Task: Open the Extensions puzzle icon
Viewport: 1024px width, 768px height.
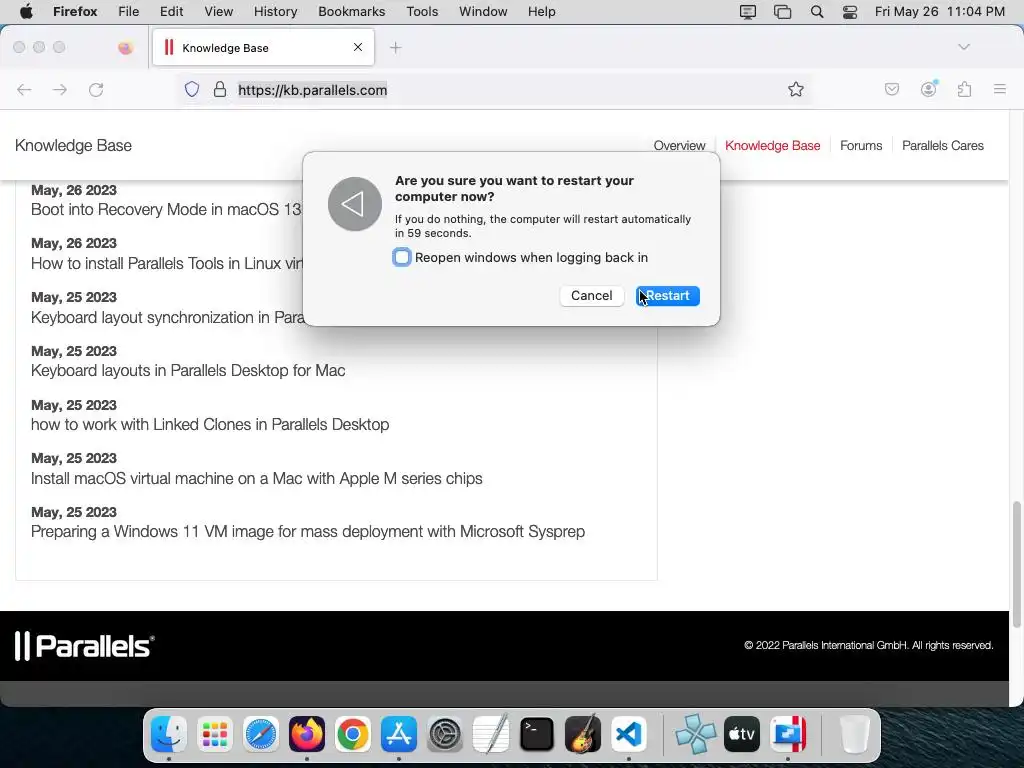Action: click(x=965, y=89)
